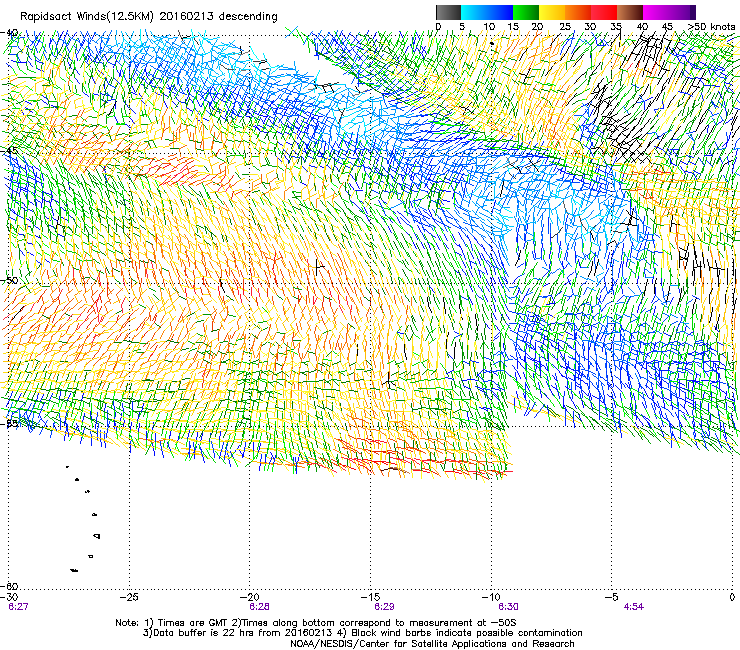Click the purple '8:30' time label

tap(508, 607)
